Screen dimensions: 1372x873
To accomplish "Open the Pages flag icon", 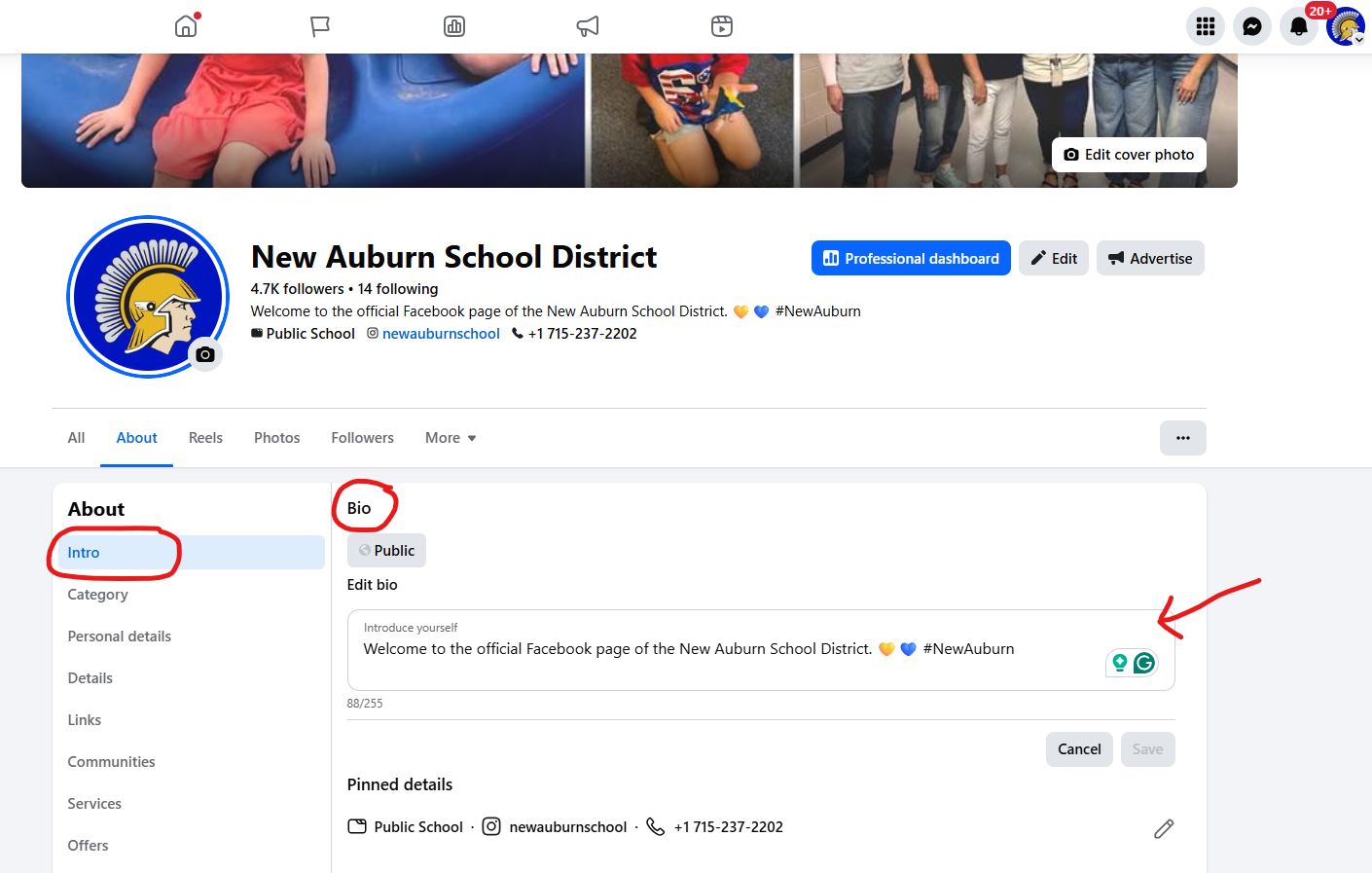I will (x=320, y=26).
